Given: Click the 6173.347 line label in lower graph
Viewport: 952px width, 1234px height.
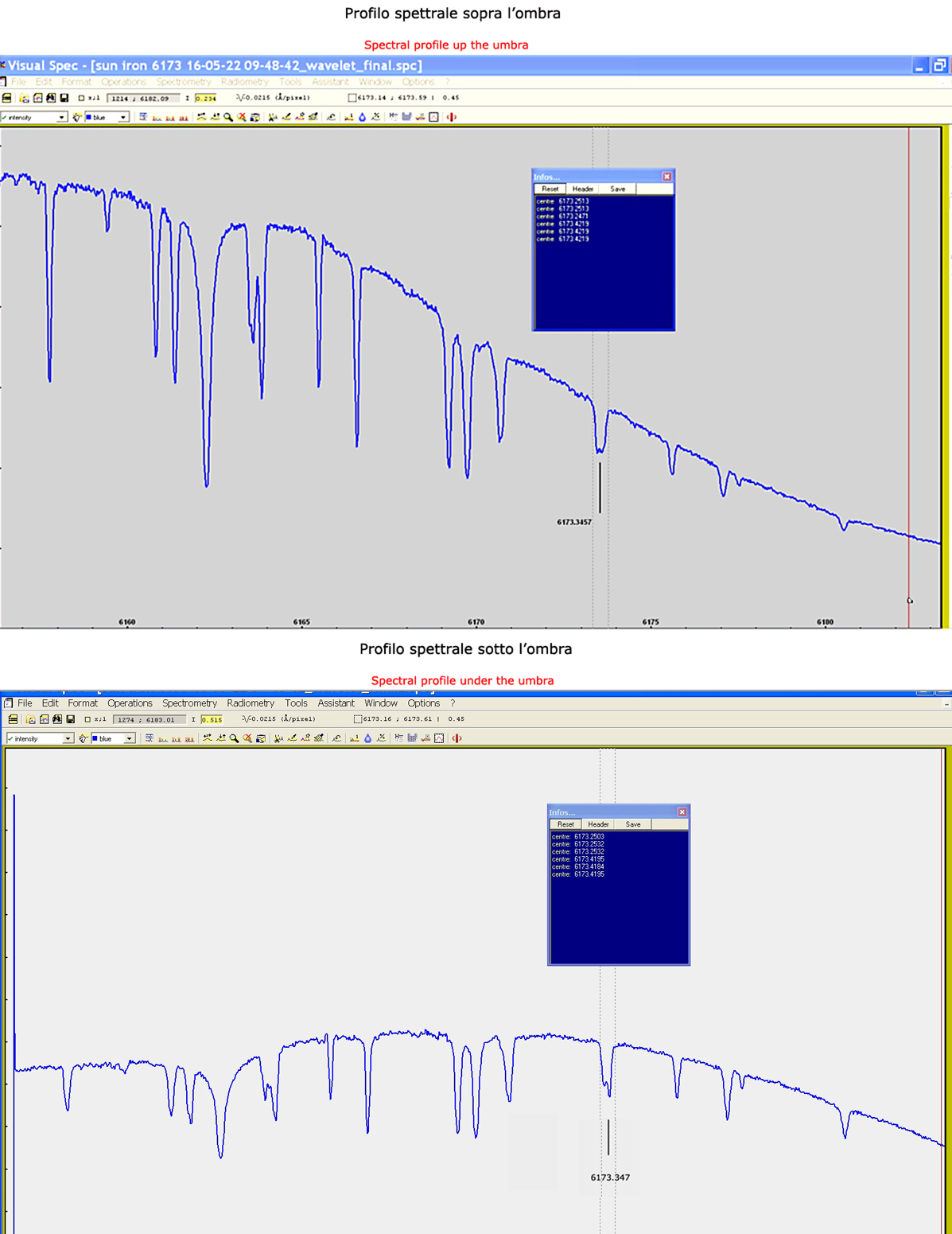Looking at the screenshot, I should coord(610,1178).
